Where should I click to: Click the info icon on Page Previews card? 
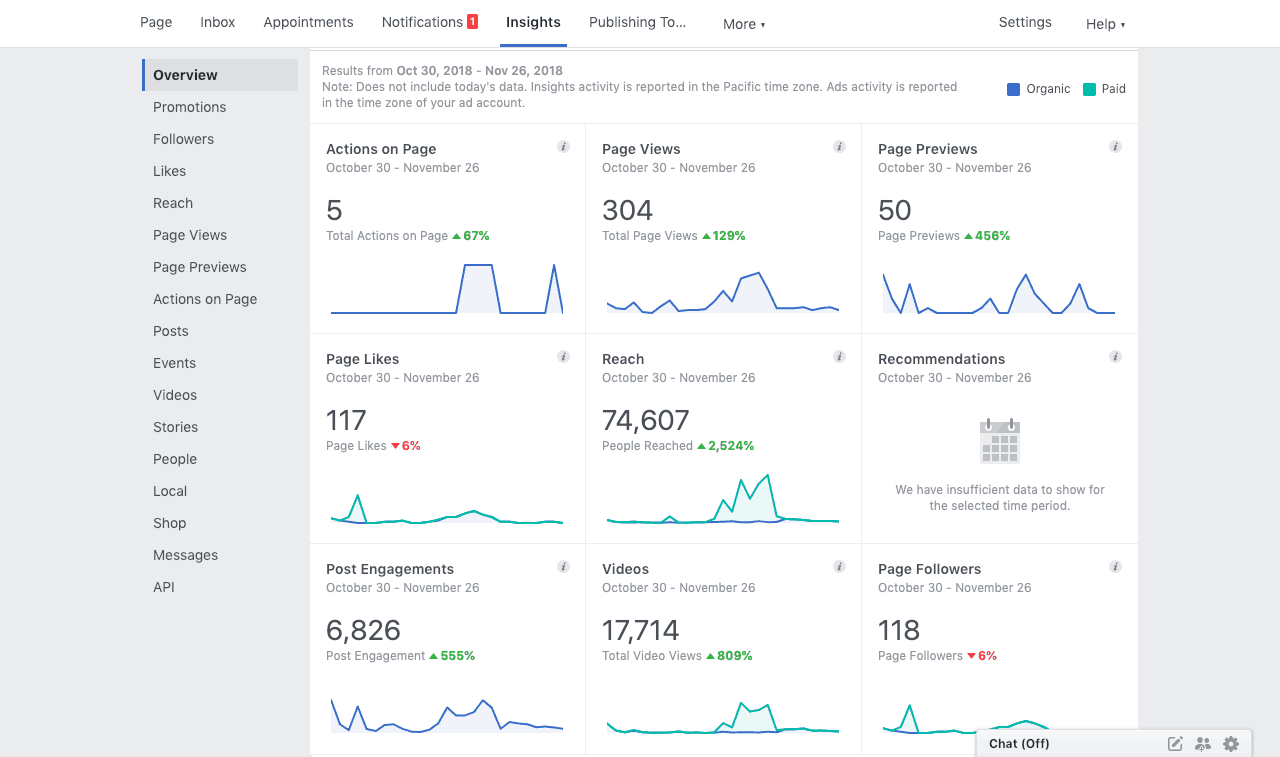1115,147
